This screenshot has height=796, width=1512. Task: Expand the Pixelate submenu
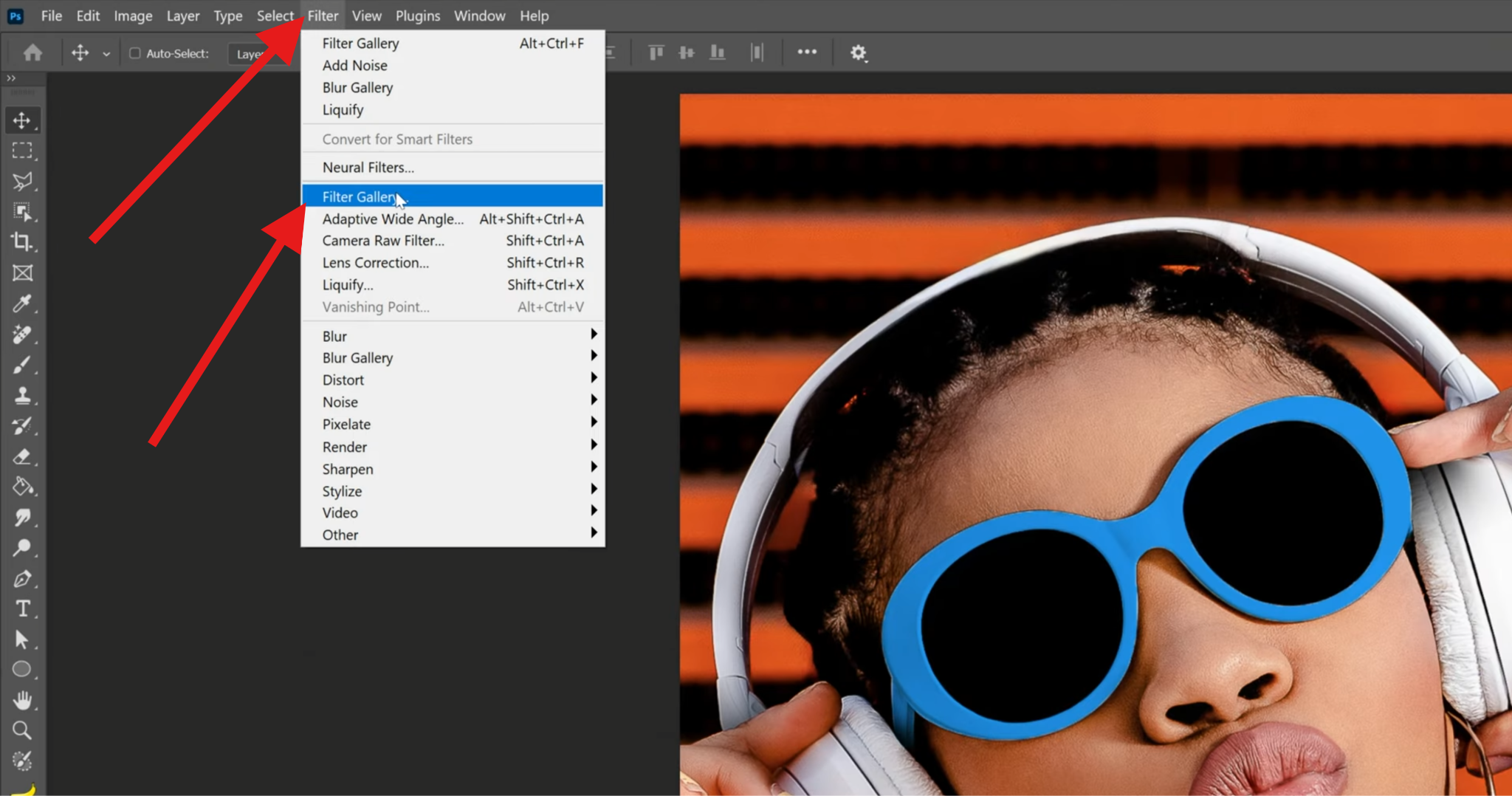(x=453, y=424)
